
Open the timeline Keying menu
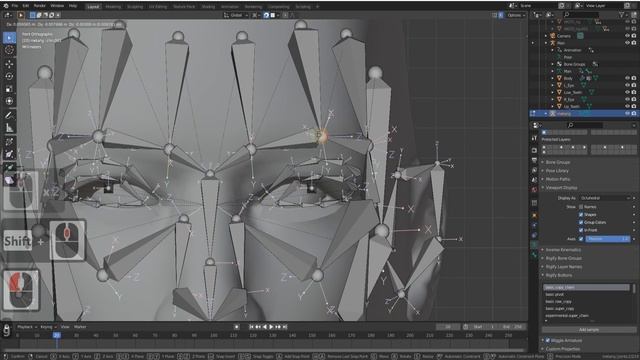(48, 327)
